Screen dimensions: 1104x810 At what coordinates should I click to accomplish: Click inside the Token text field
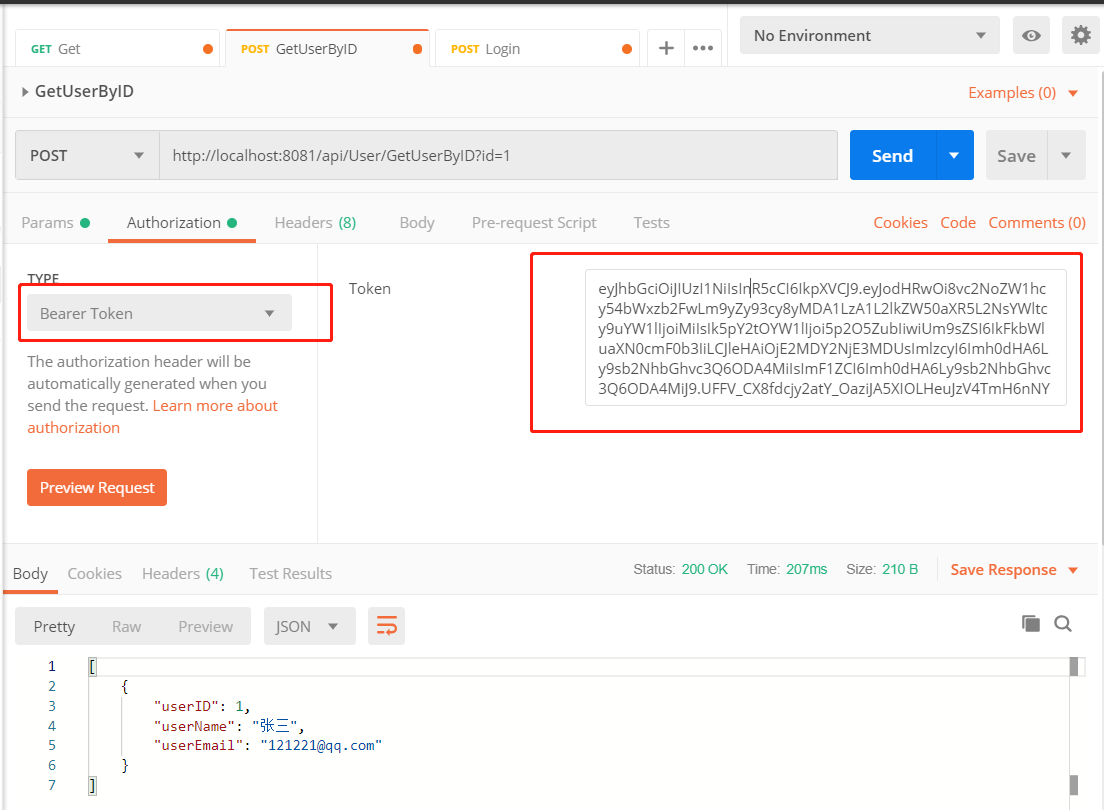click(825, 337)
